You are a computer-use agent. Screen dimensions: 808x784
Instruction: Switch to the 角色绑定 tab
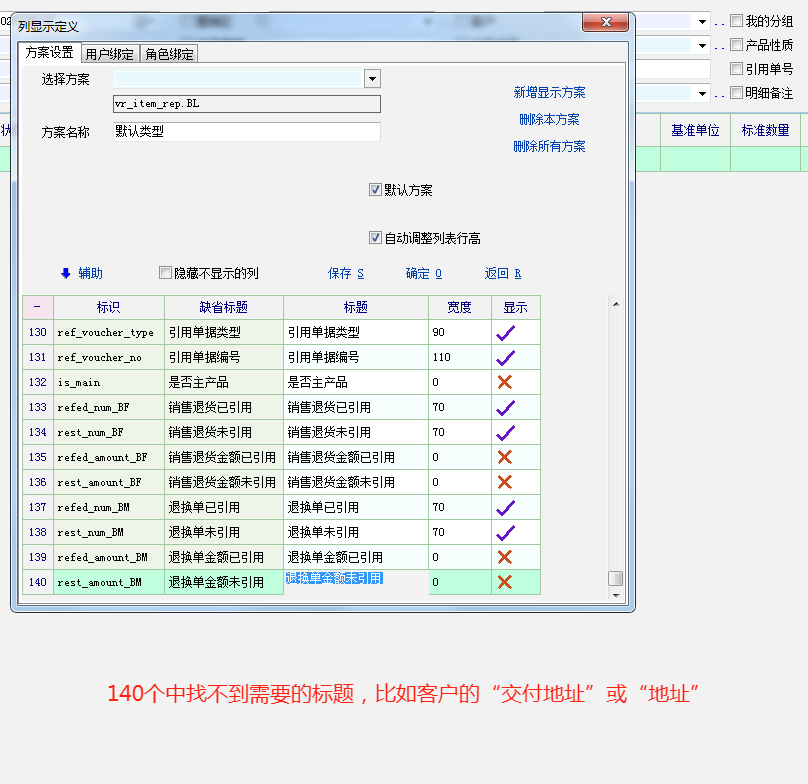[169, 54]
